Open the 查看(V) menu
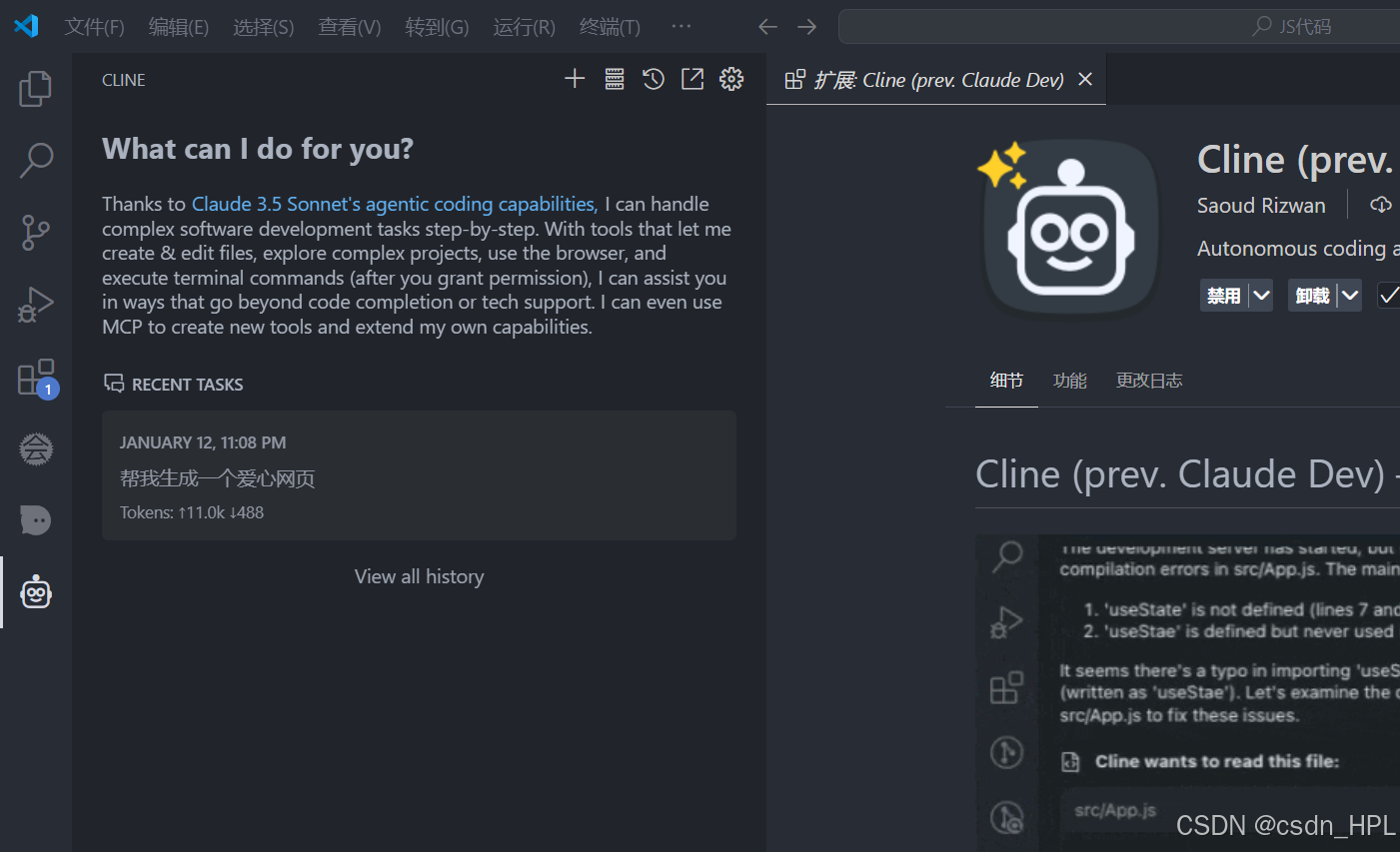 (x=350, y=27)
